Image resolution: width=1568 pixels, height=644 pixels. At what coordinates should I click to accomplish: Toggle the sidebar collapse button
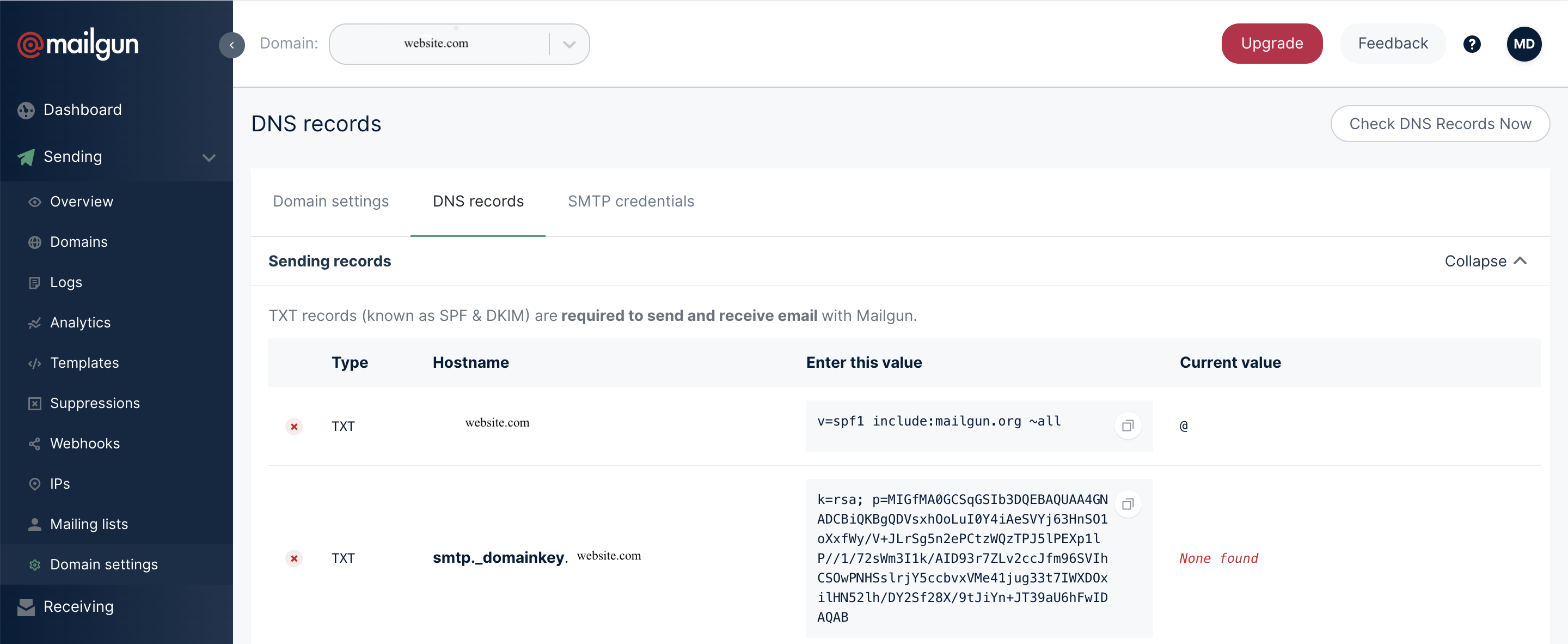pyautogui.click(x=232, y=43)
